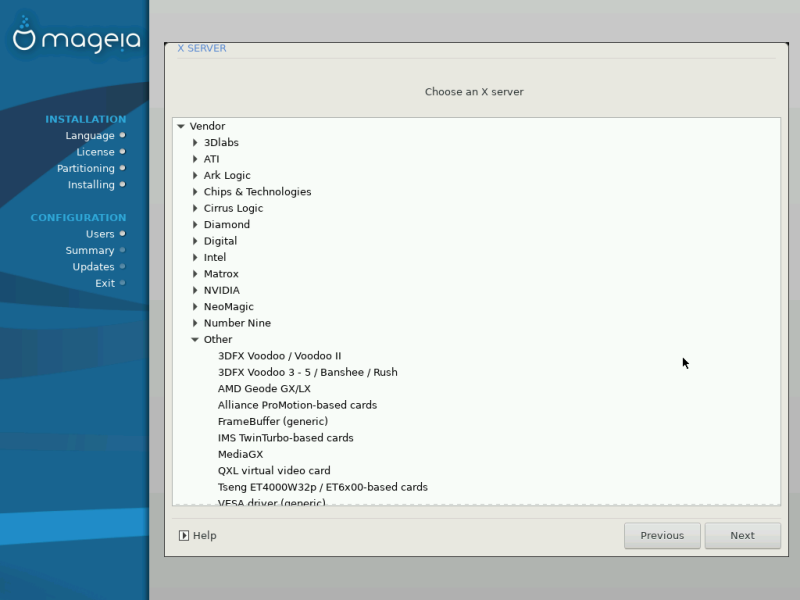Viewport: 800px width, 600px height.
Task: Select 3DFX Voodoo / Voodoo II
Action: pos(280,356)
